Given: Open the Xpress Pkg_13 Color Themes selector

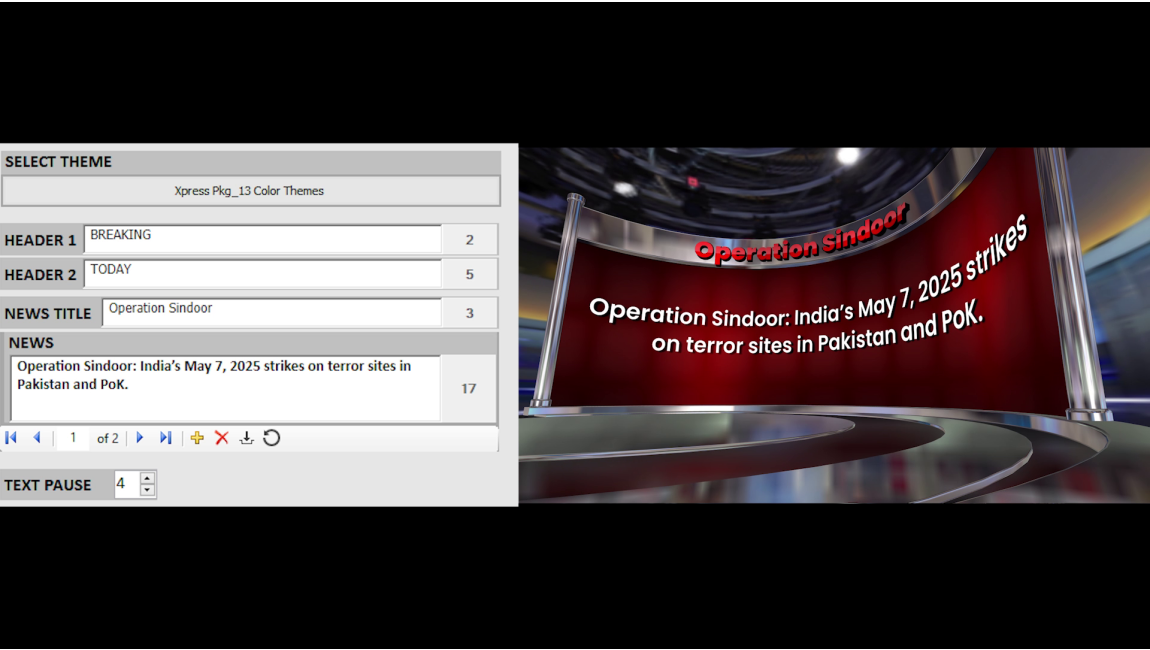Looking at the screenshot, I should coord(250,191).
